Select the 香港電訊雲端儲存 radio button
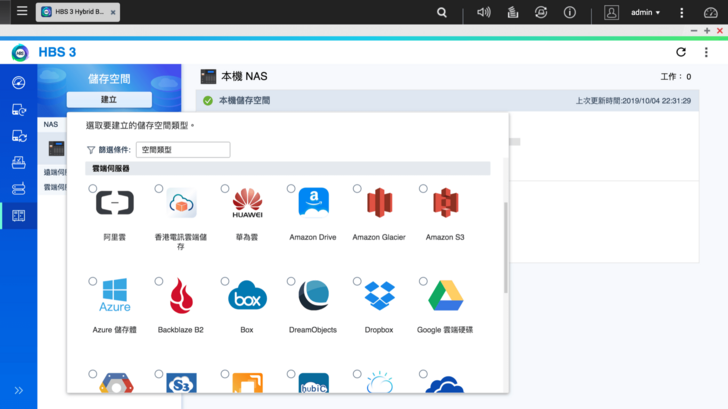 point(159,188)
